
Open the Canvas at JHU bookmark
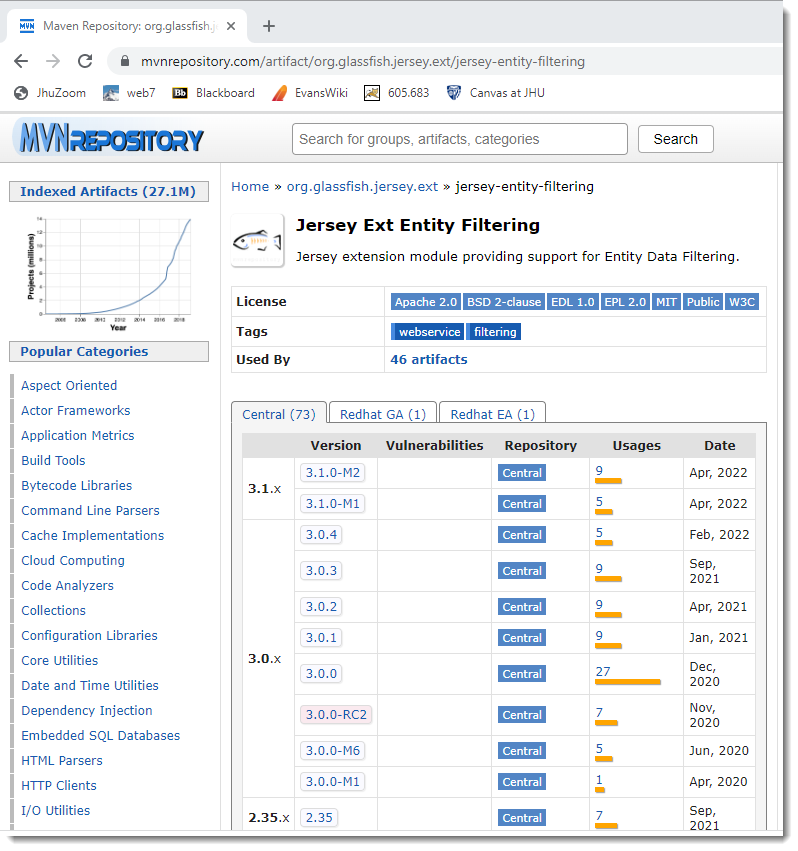click(x=495, y=93)
